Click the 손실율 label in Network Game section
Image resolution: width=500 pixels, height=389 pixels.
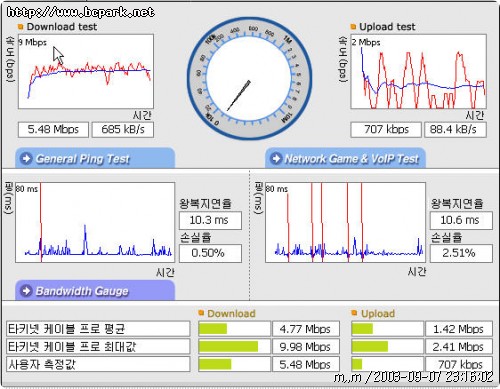[446, 237]
